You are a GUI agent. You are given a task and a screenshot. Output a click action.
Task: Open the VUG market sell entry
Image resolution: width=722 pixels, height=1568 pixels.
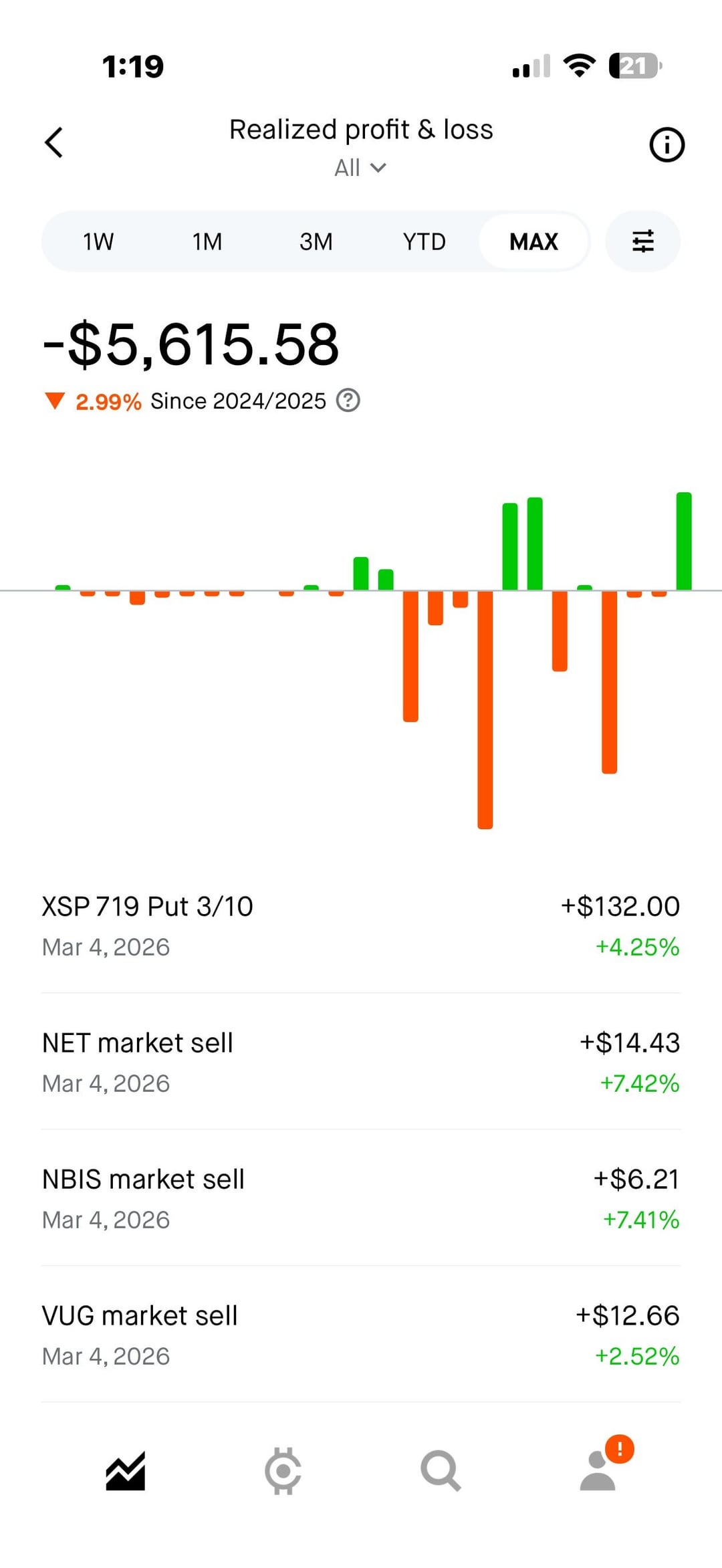coord(361,1335)
